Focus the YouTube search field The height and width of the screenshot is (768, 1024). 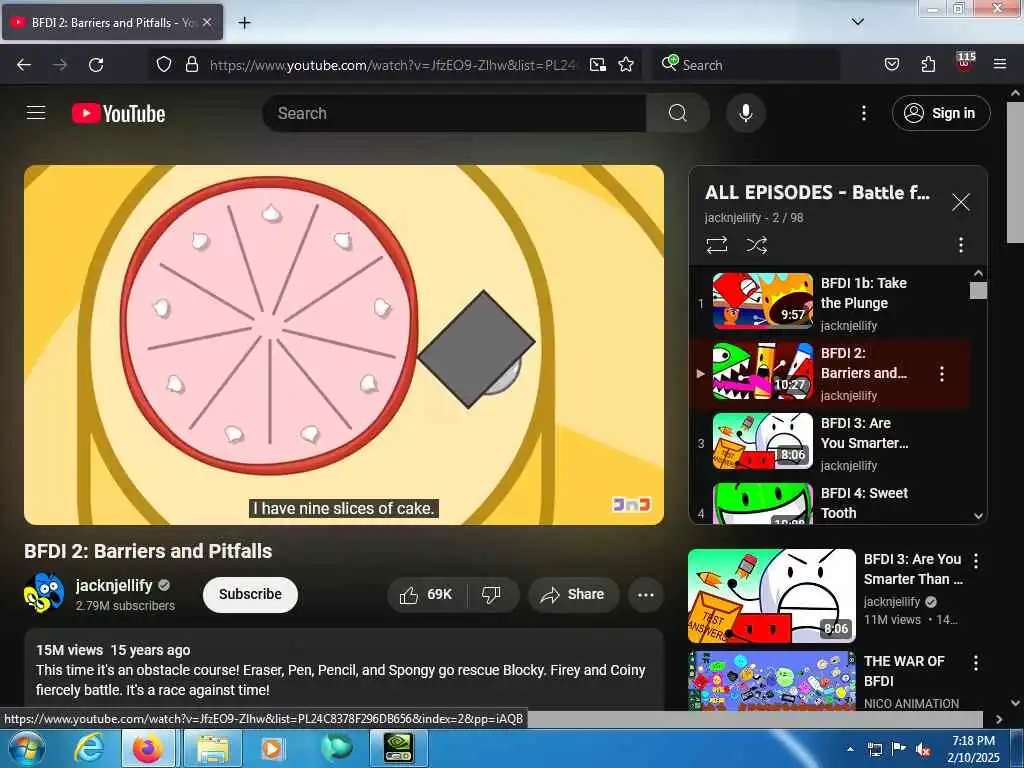click(455, 113)
